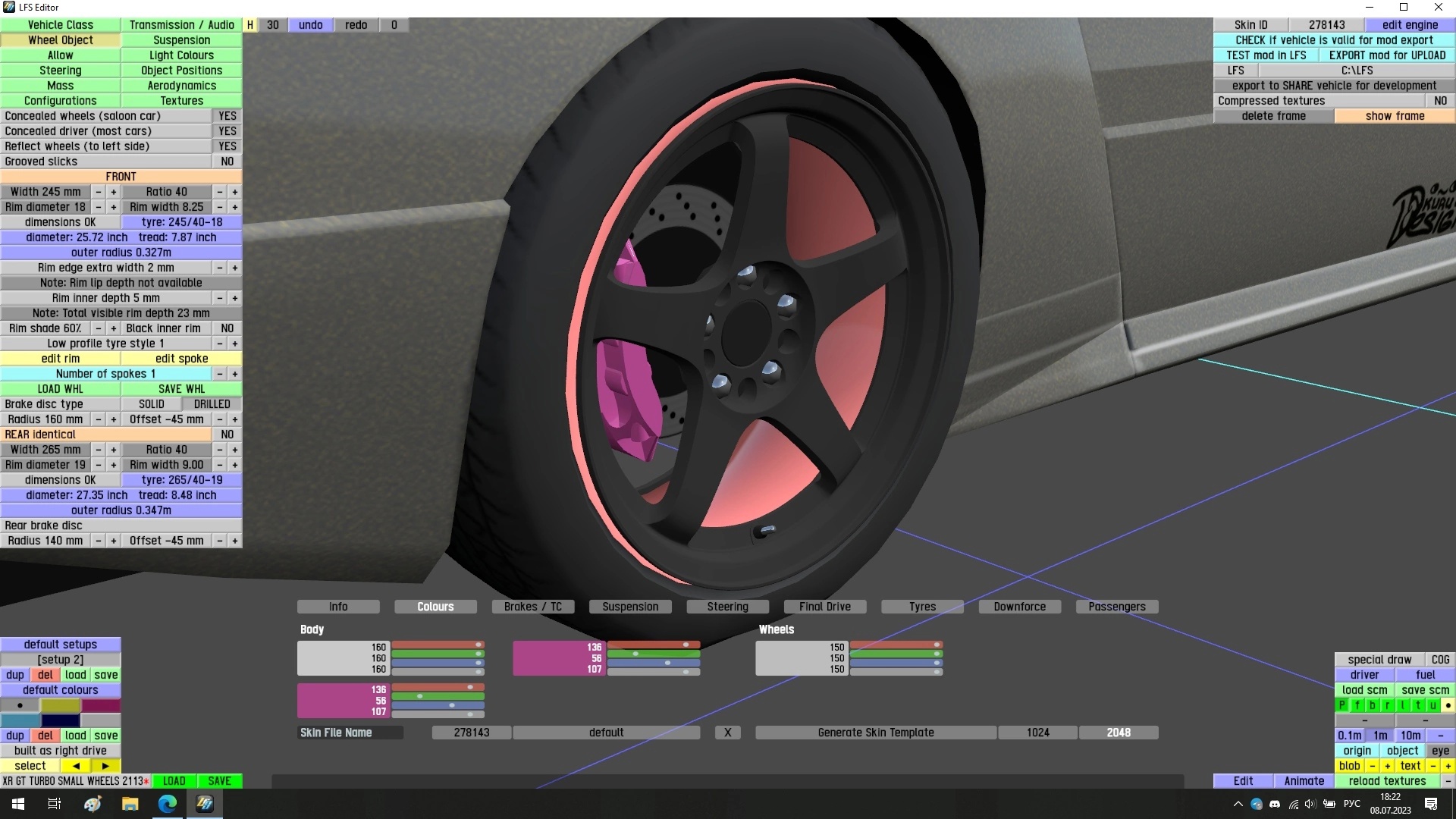
Task: Click the skin file name 278143 field
Action: (x=471, y=733)
